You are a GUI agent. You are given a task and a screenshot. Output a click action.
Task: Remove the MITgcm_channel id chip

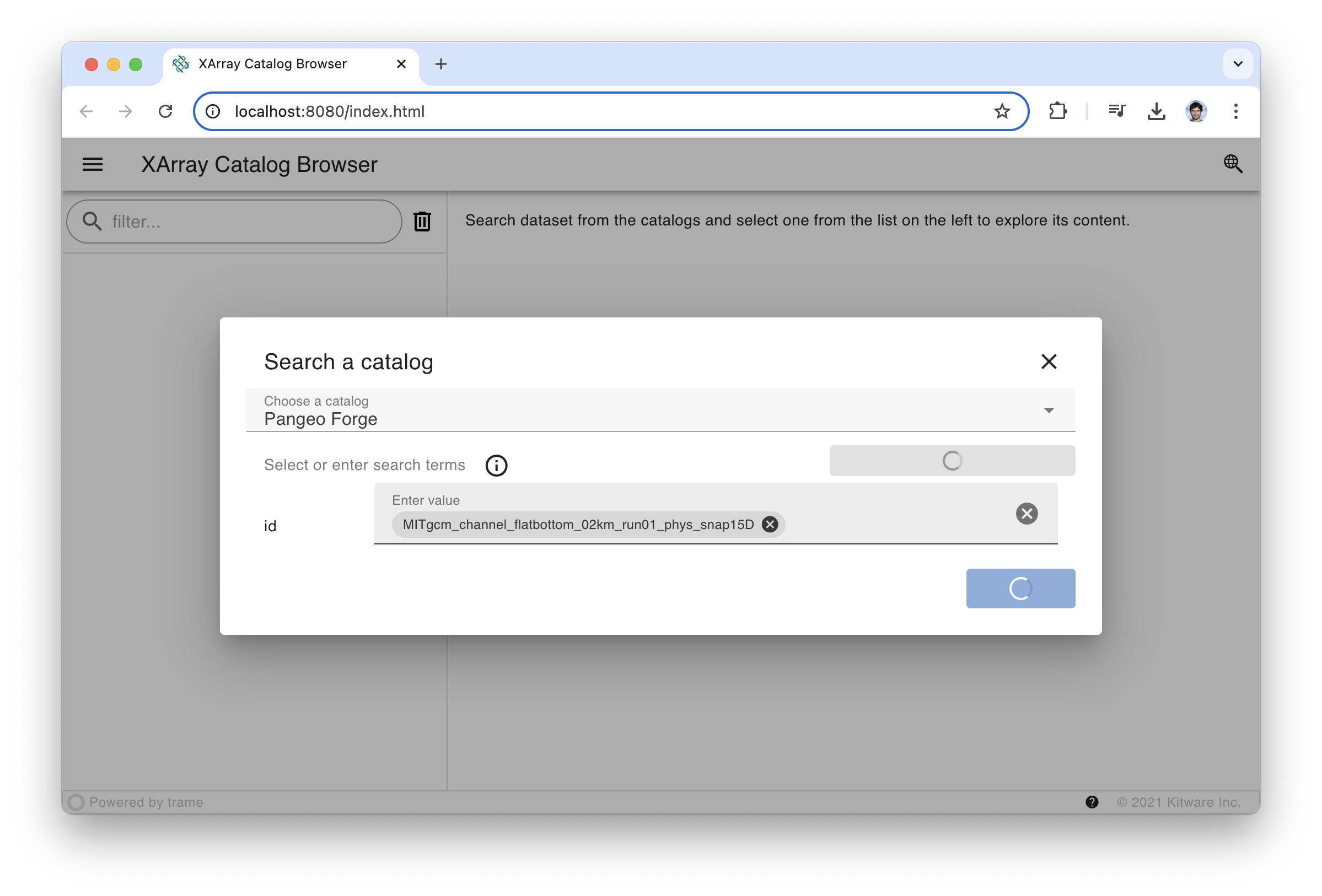click(770, 524)
